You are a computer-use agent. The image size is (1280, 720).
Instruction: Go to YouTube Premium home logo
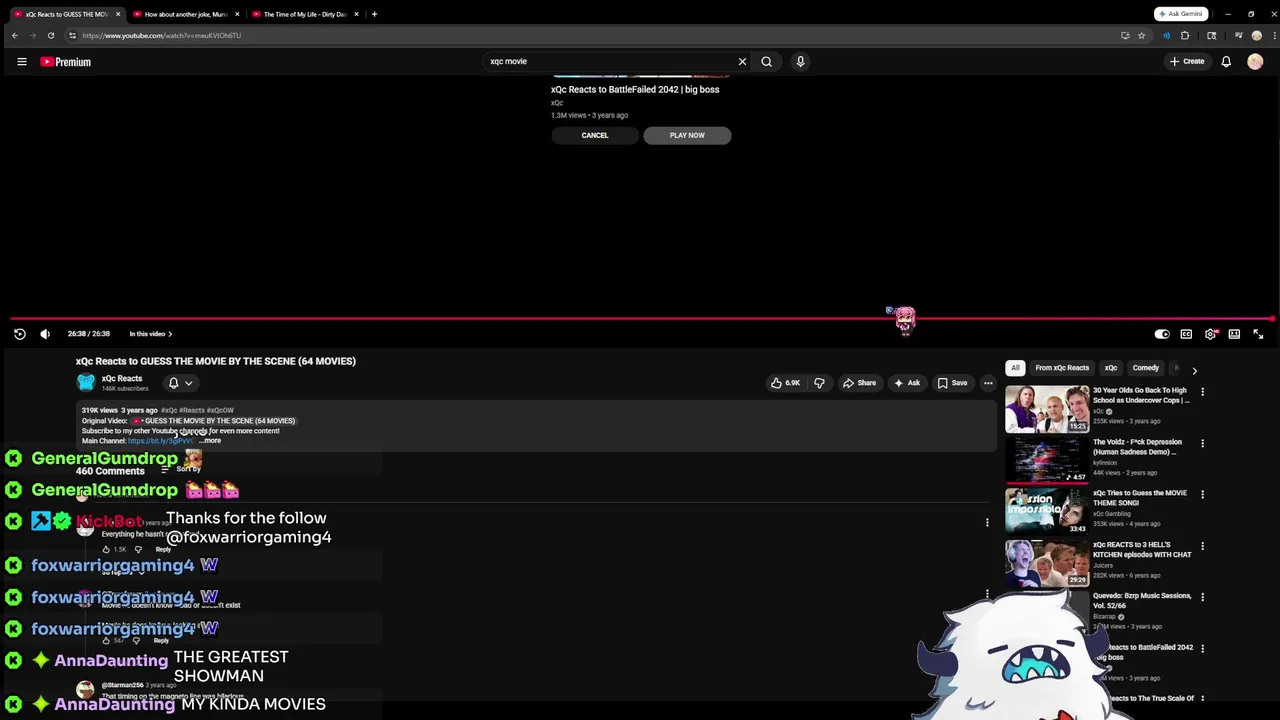[x=65, y=62]
